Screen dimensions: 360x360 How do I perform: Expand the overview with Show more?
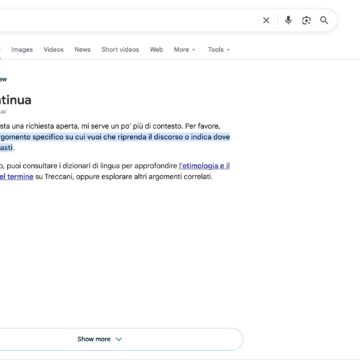pyautogui.click(x=100, y=339)
